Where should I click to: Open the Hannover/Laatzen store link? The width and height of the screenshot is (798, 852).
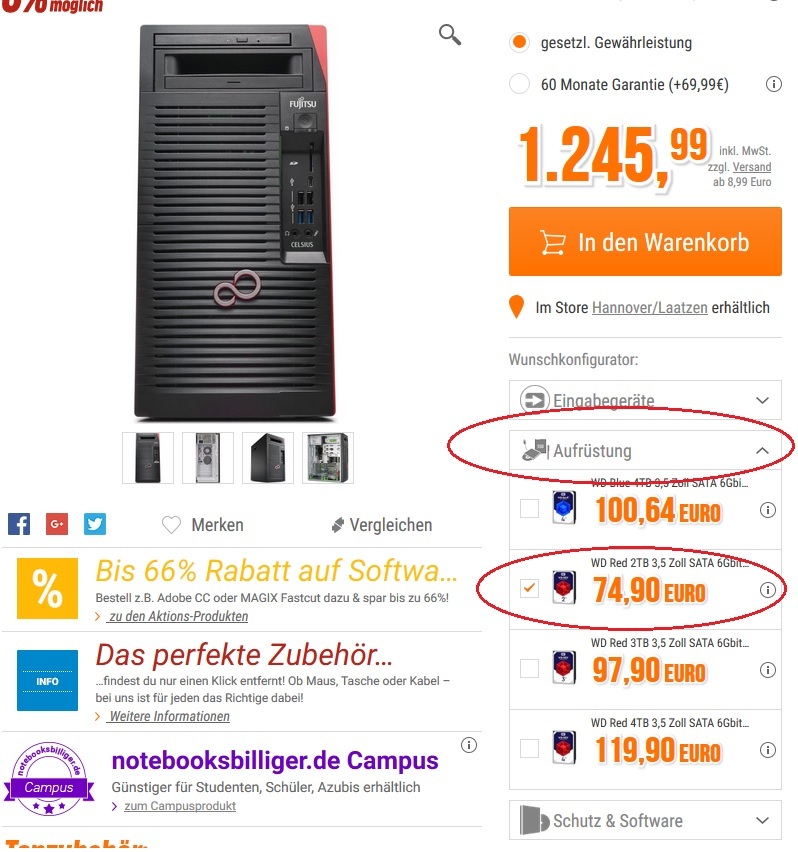[650, 308]
